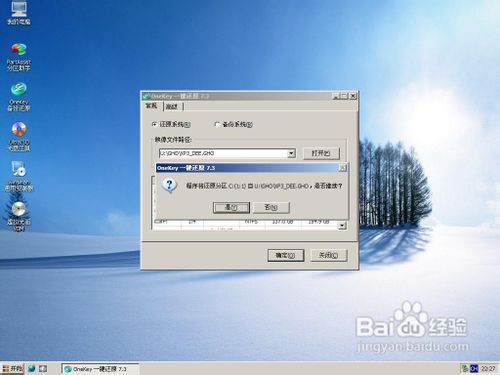This screenshot has width=500, height=375.
Task: Click the image file path input field
Action: coord(223,153)
